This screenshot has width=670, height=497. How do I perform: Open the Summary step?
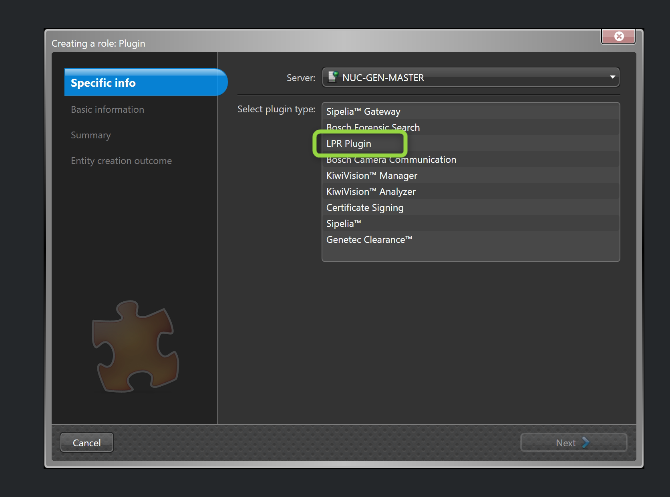click(x=90, y=135)
